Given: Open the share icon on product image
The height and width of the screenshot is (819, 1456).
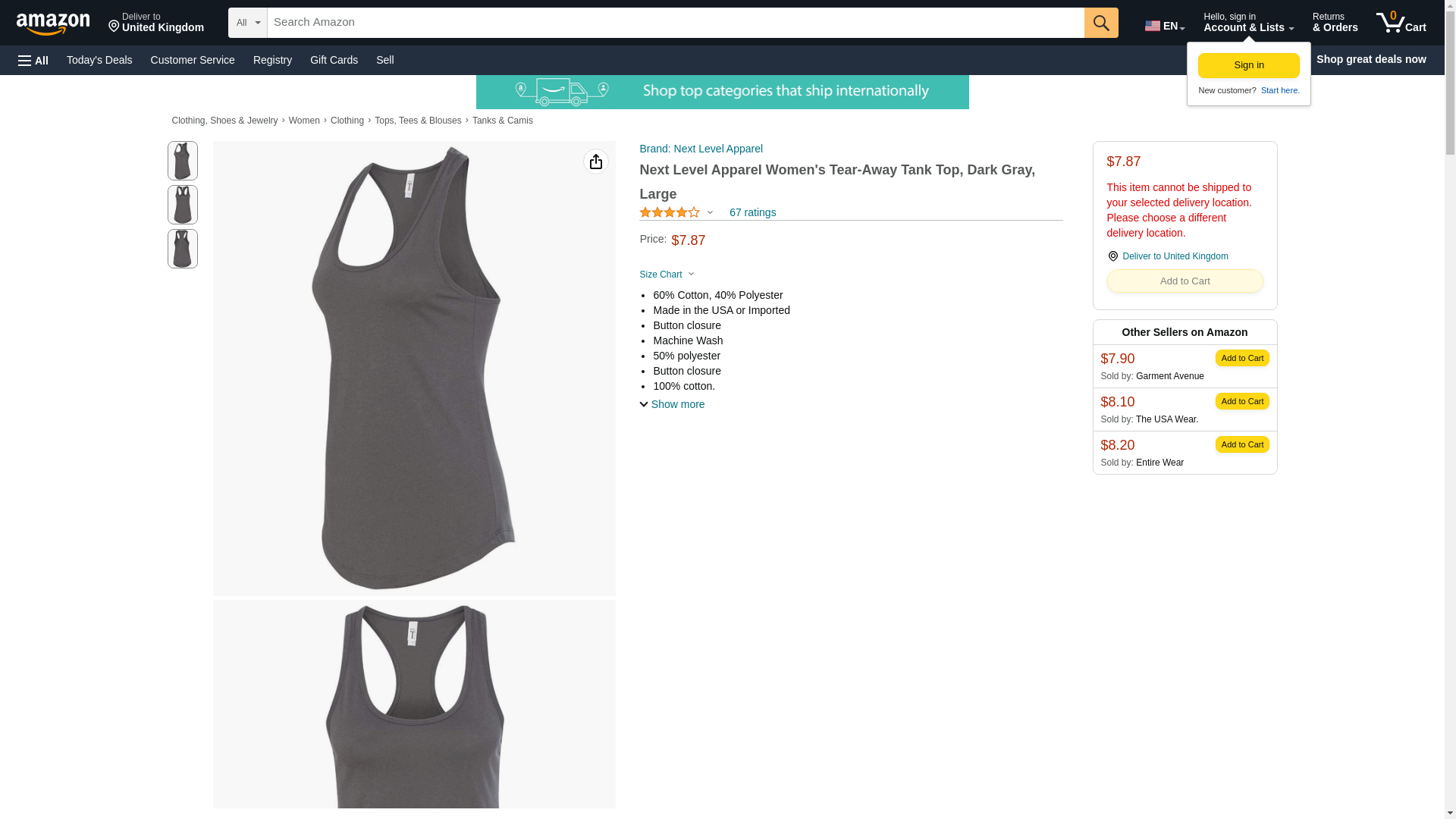Looking at the screenshot, I should point(595,162).
